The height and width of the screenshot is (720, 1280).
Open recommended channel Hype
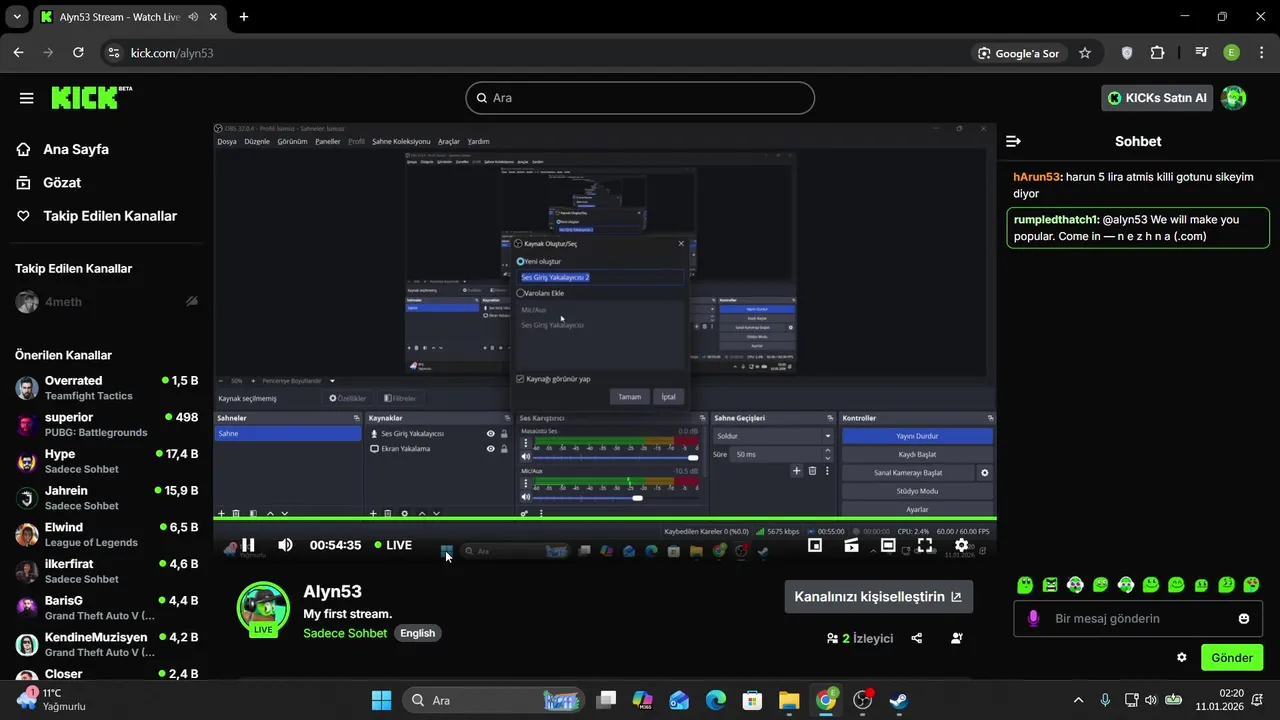tap(106, 461)
